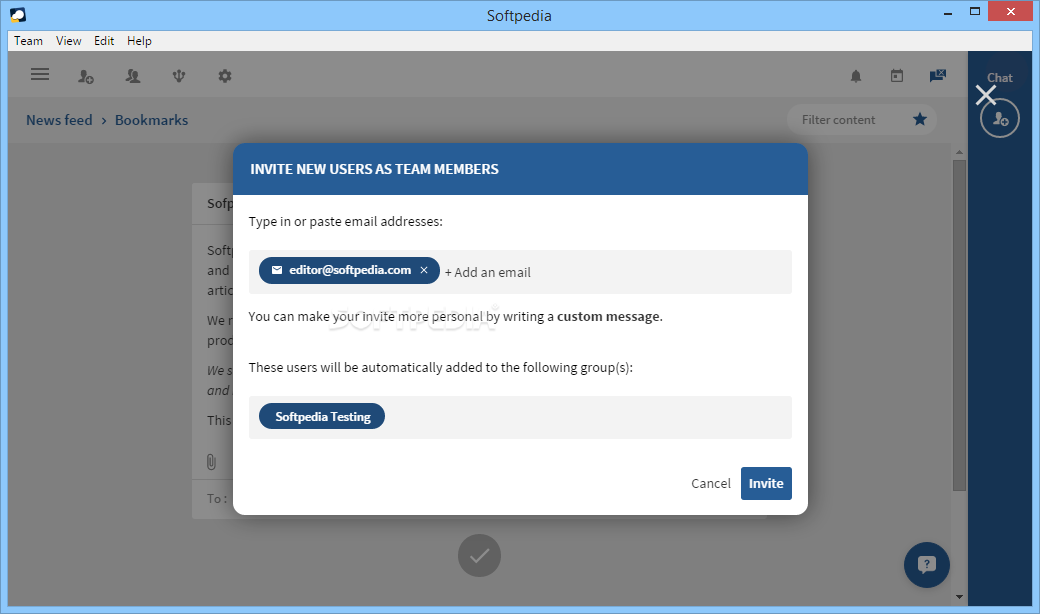Open the View menu
Viewport: 1040px width, 614px height.
68,40
